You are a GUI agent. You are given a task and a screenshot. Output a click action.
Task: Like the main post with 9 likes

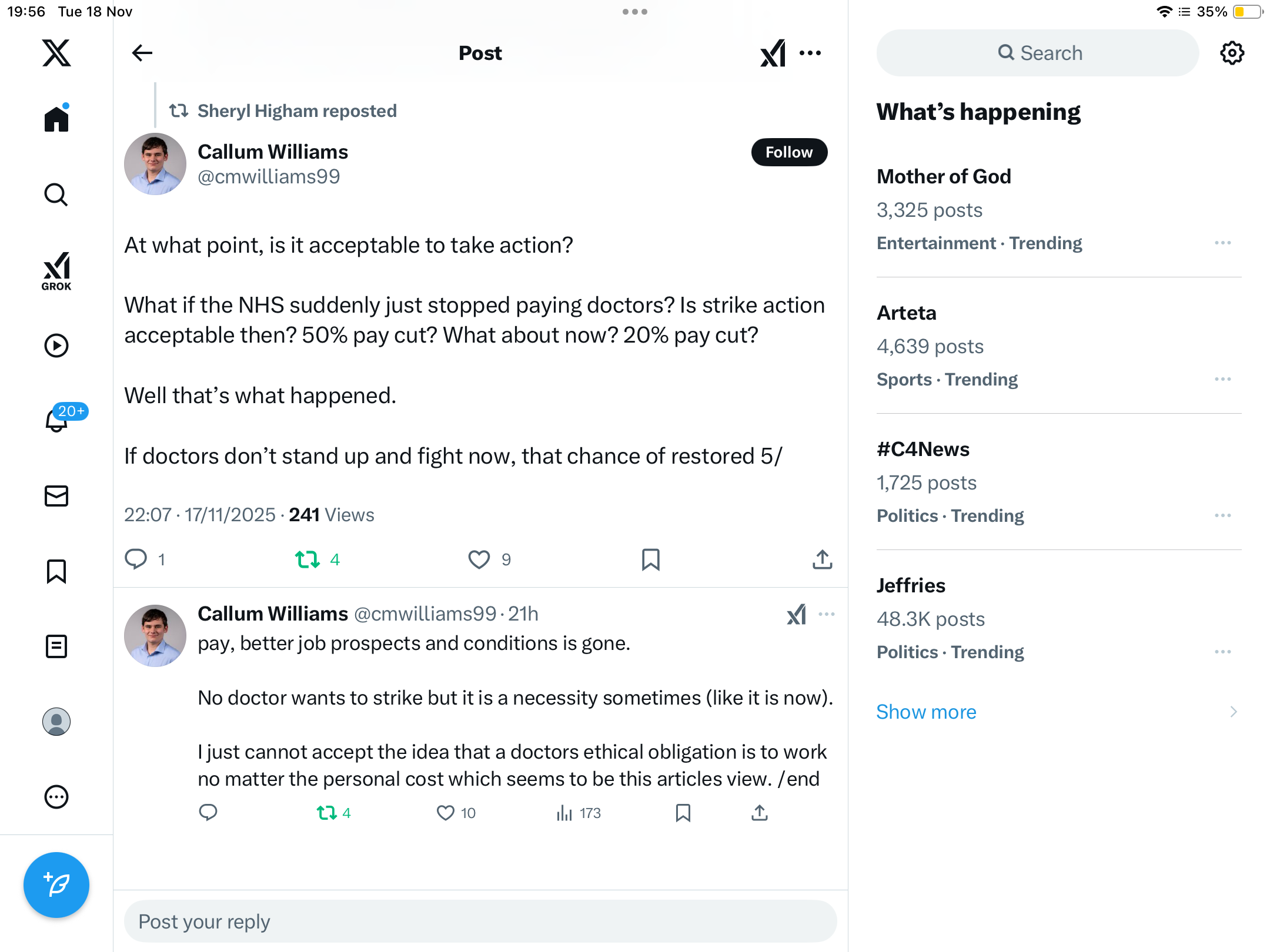479,559
